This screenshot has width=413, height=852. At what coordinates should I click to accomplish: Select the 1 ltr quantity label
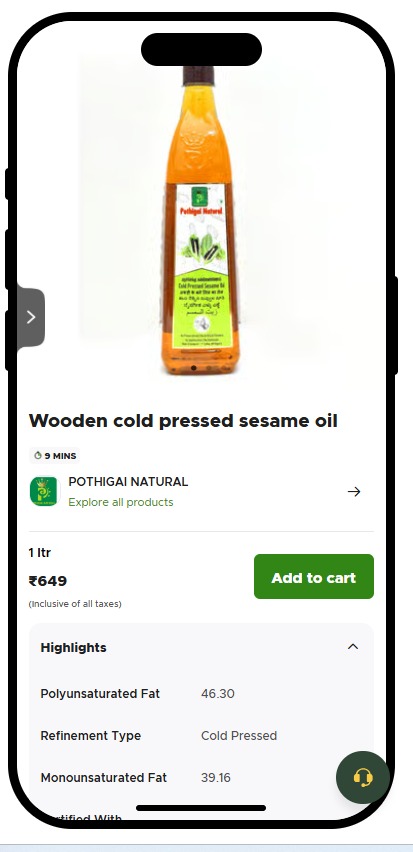[x=40, y=553]
